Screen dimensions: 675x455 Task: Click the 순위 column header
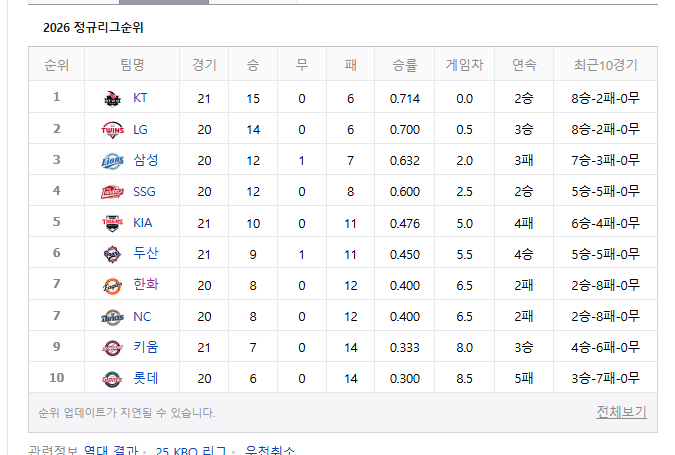(56, 65)
